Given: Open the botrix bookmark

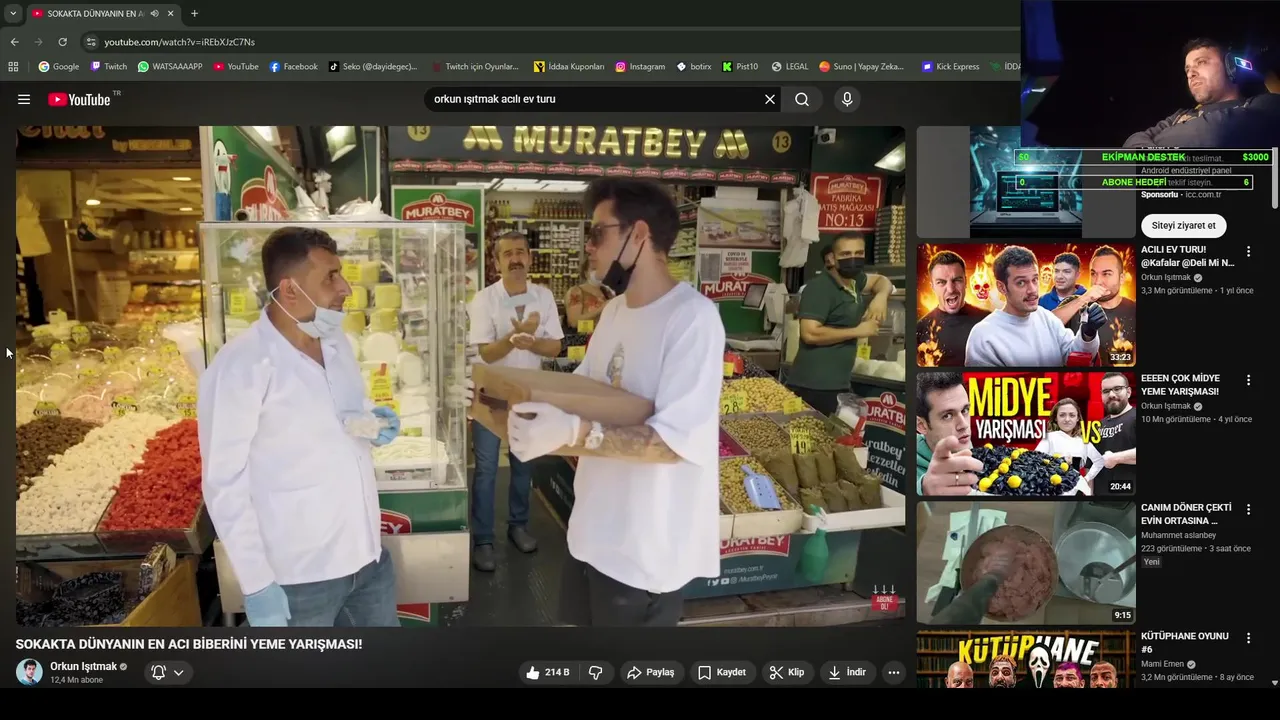Looking at the screenshot, I should click(x=694, y=67).
